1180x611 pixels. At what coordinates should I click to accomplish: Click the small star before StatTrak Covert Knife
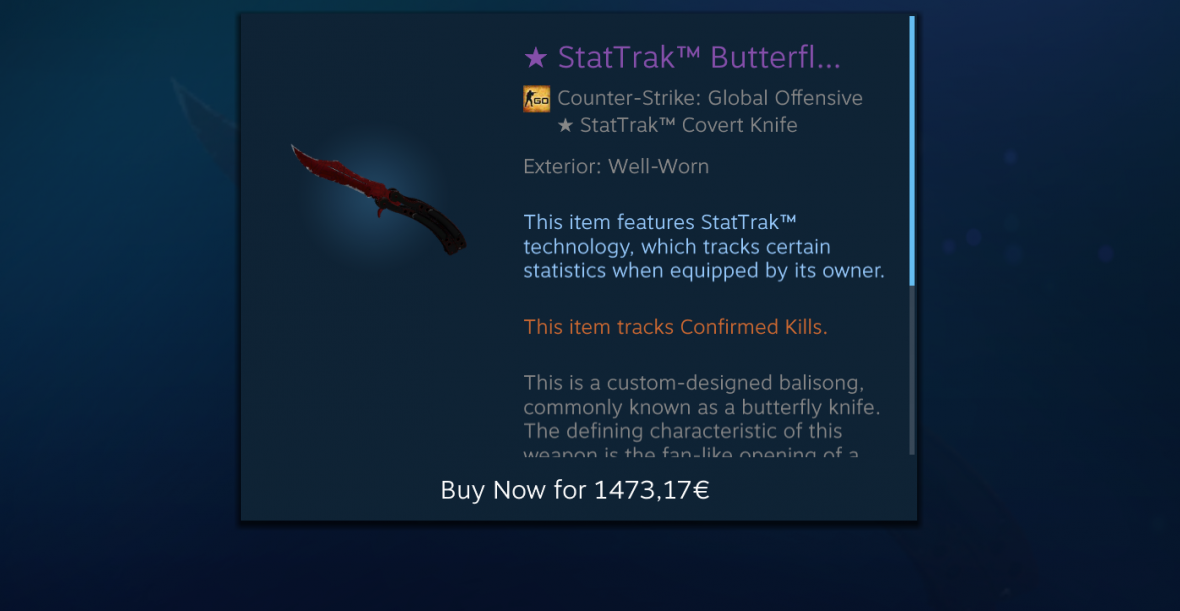[x=565, y=126]
